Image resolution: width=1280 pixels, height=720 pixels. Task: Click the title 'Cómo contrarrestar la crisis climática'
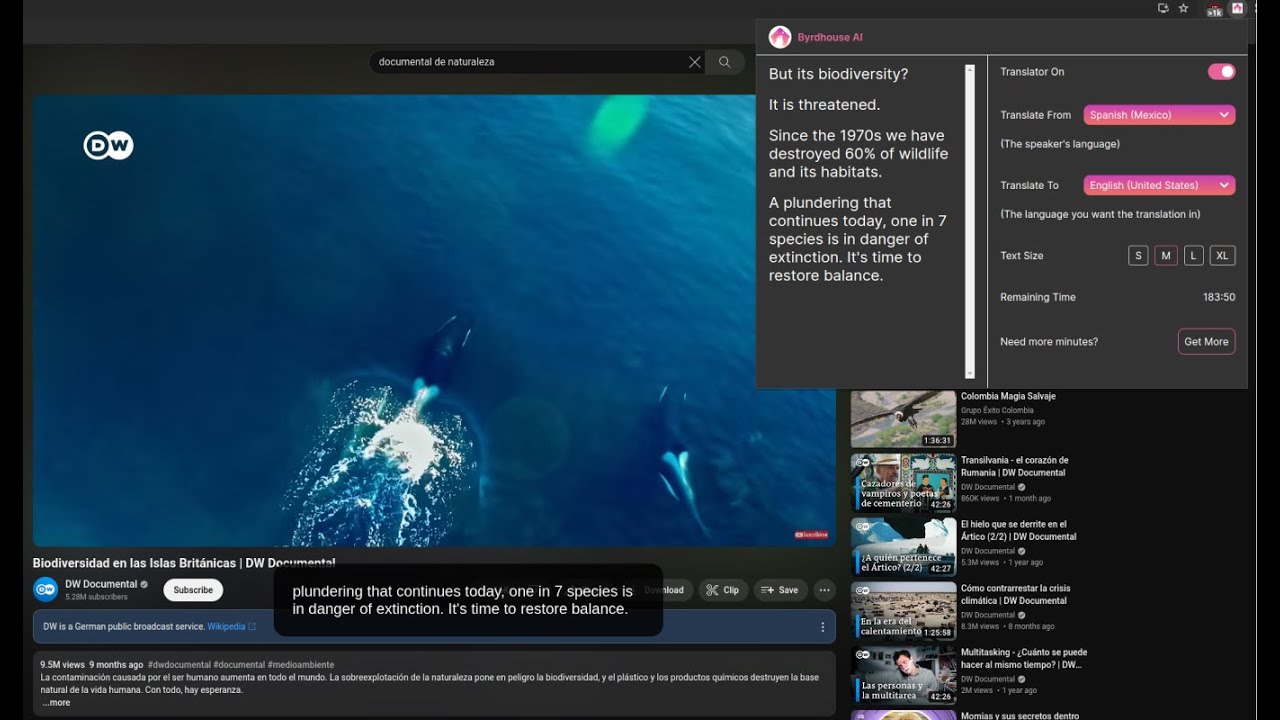[x=1015, y=595]
